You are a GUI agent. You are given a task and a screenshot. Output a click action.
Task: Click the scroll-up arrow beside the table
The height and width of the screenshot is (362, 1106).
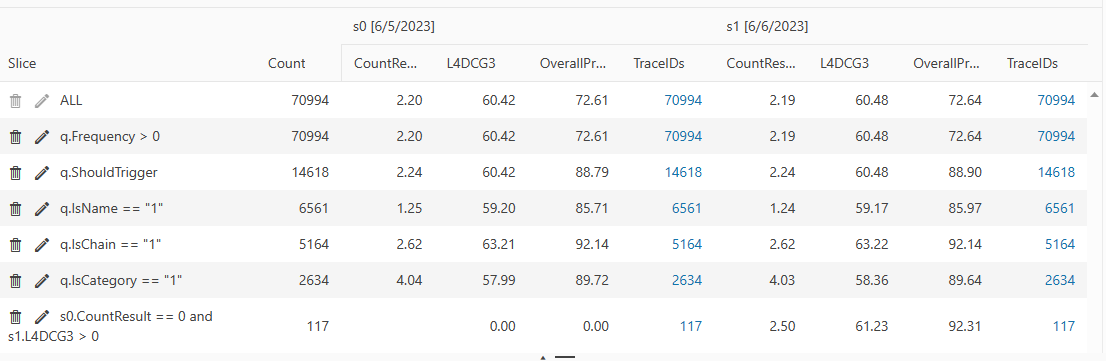(x=1094, y=95)
